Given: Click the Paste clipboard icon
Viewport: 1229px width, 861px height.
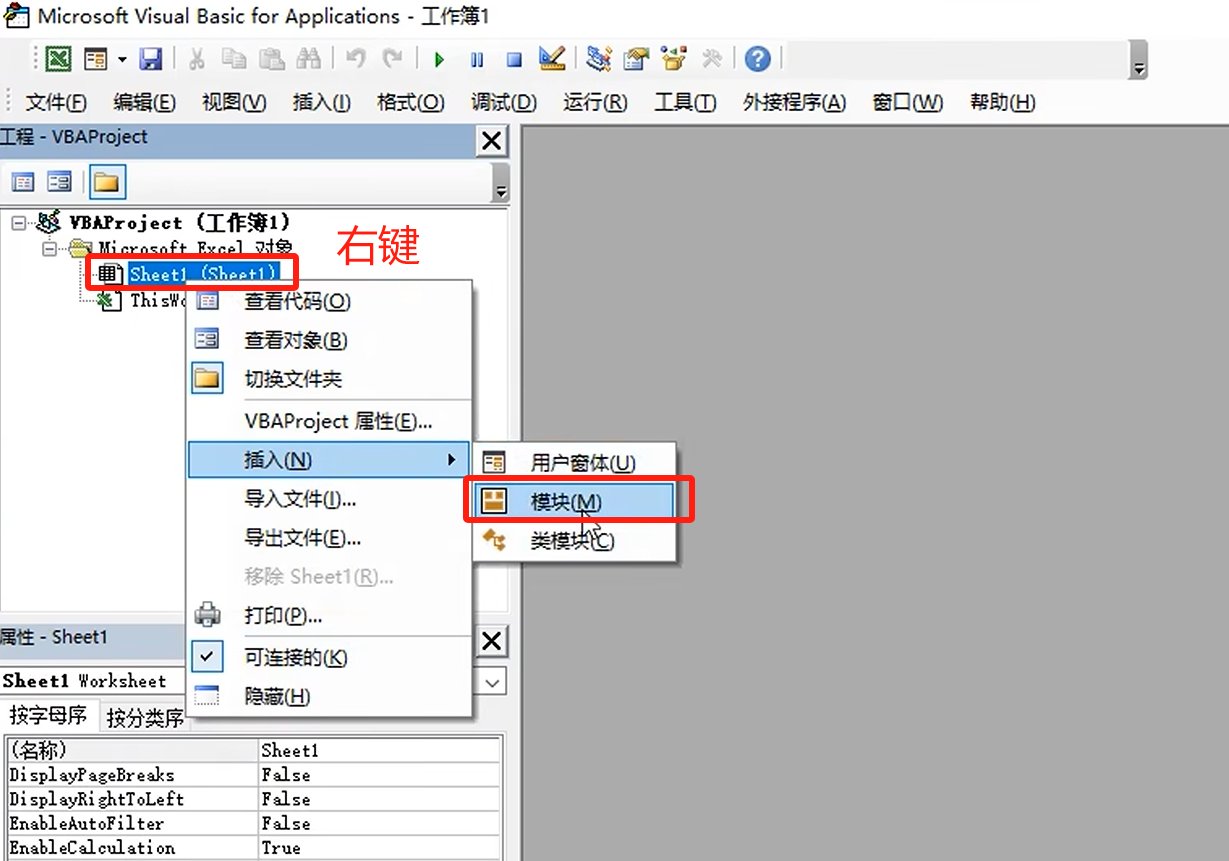Looking at the screenshot, I should (x=271, y=59).
